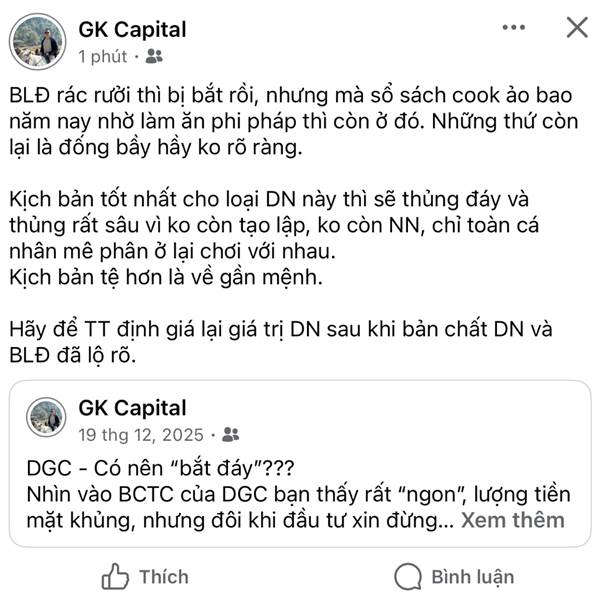Viewport: 600px width, 600px height.
Task: Click the audience icon beside the shared post date
Action: click(x=231, y=434)
